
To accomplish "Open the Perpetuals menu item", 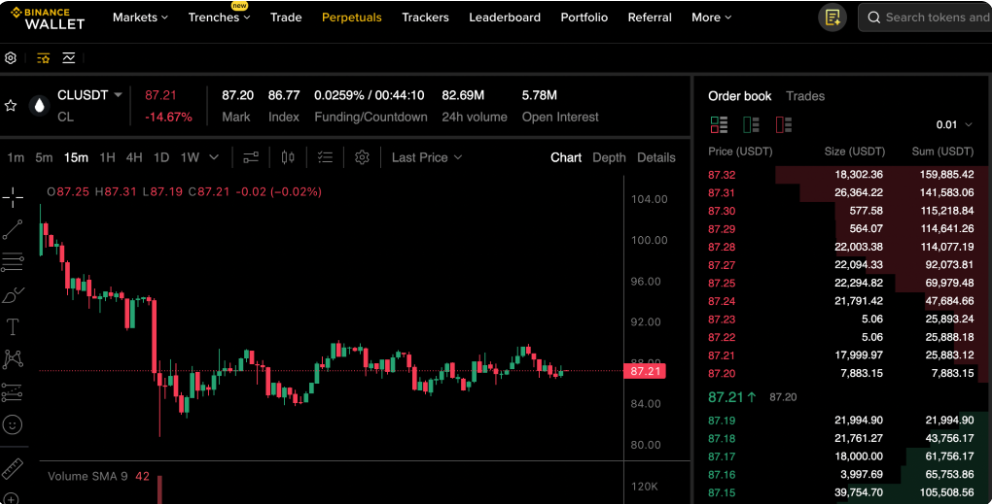I will 351,17.
